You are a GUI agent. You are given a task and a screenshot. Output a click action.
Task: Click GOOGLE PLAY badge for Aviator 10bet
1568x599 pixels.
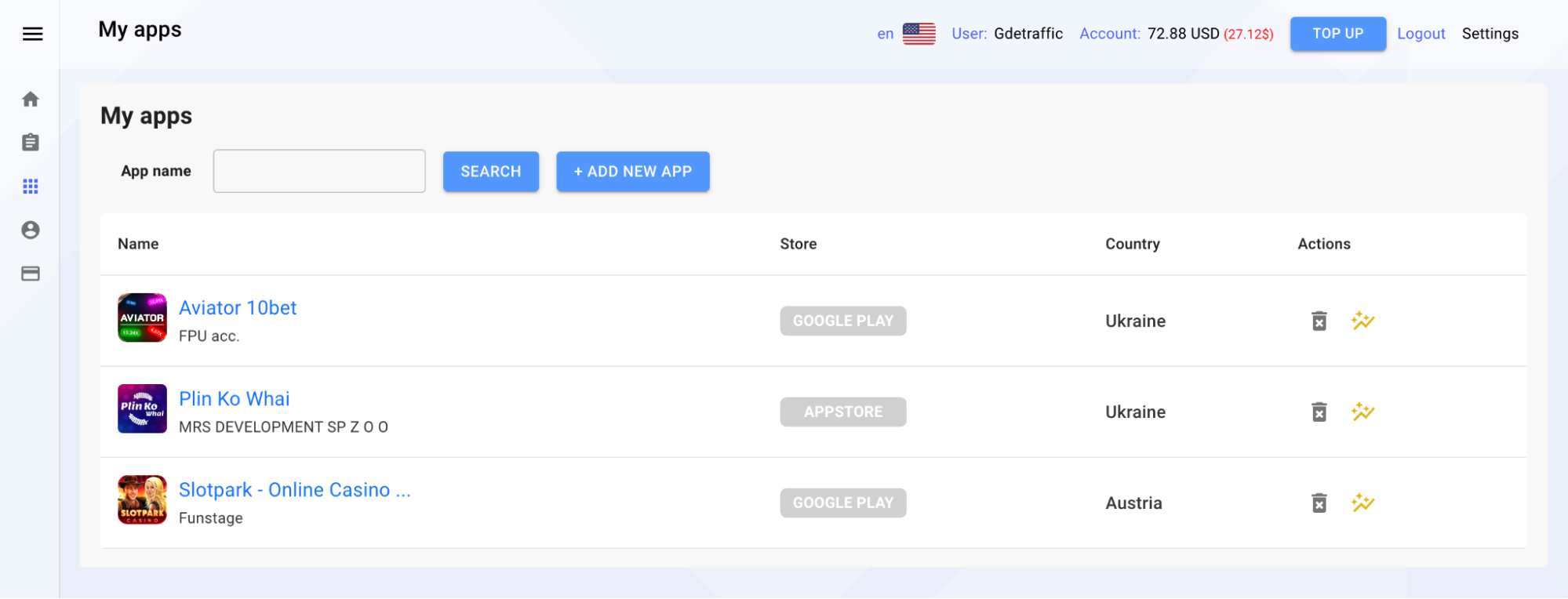[843, 321]
